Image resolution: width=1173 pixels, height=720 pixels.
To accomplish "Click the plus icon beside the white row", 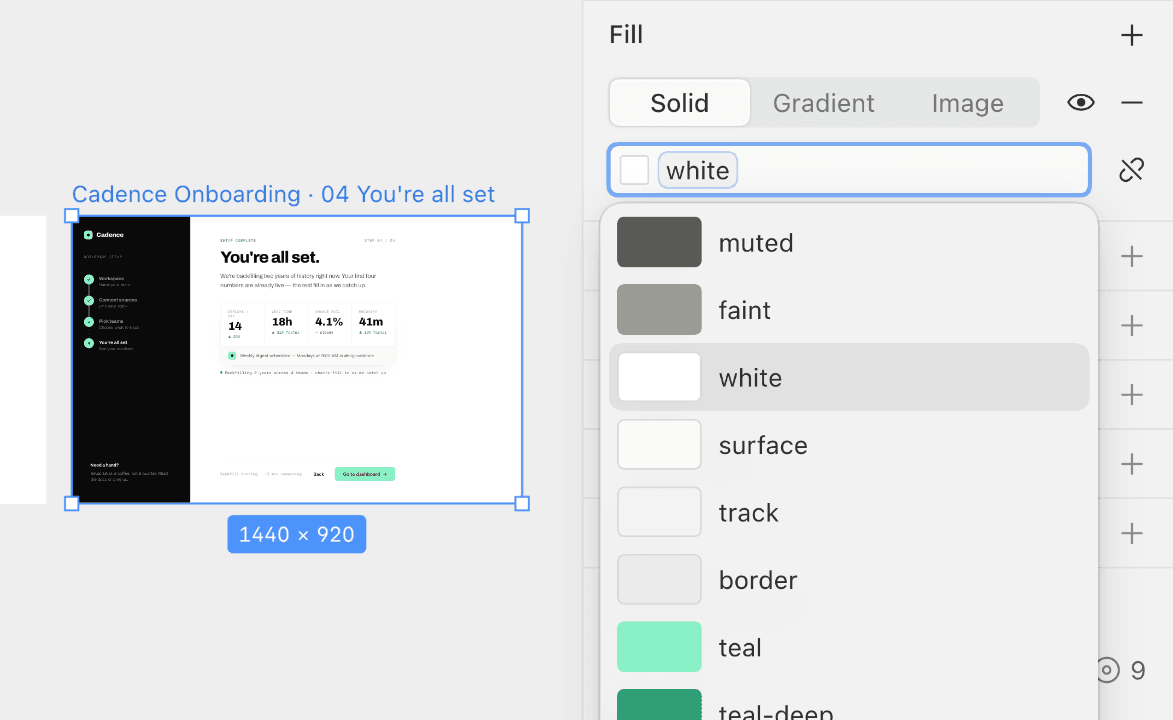I will [x=1132, y=394].
